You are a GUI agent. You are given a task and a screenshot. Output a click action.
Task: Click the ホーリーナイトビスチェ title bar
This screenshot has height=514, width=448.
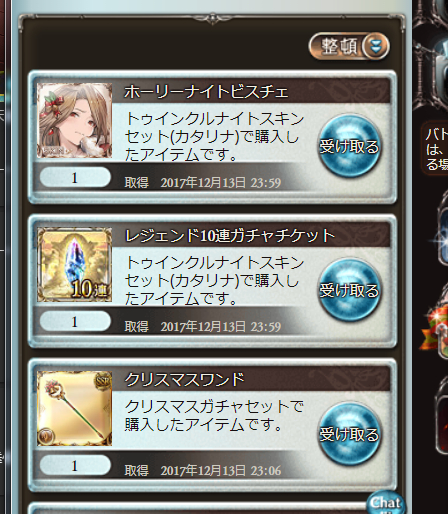point(251,91)
